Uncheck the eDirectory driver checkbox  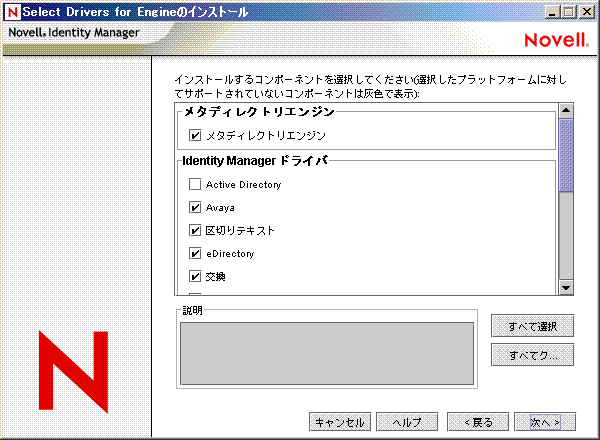tap(195, 253)
